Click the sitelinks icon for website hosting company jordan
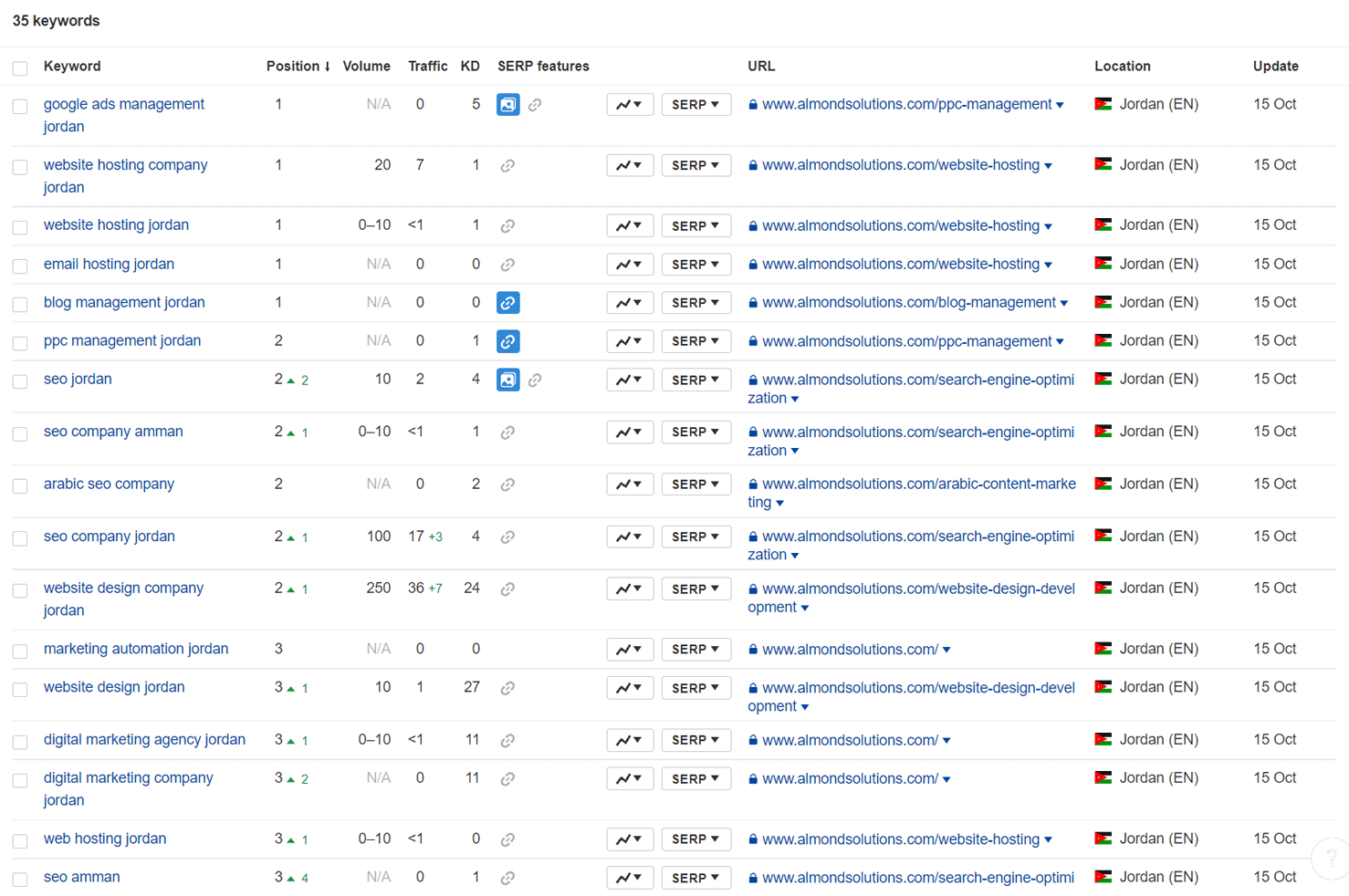This screenshot has height=896, width=1349. 507,166
